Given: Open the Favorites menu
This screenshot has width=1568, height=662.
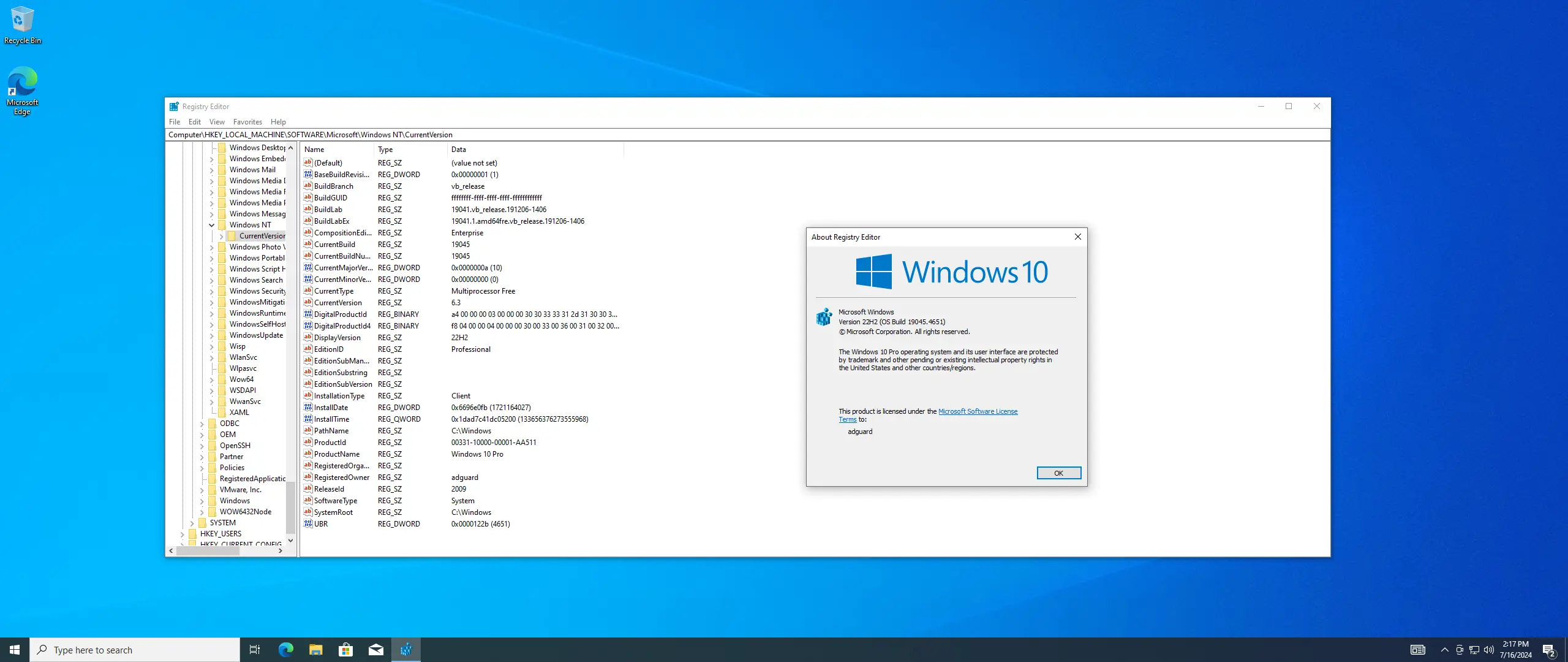Looking at the screenshot, I should (247, 122).
